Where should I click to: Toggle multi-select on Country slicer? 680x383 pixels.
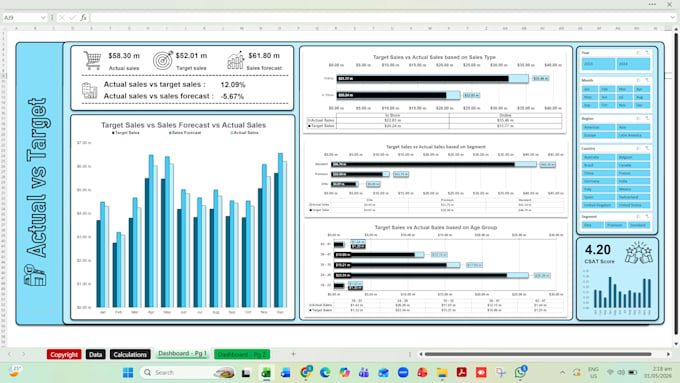click(638, 148)
